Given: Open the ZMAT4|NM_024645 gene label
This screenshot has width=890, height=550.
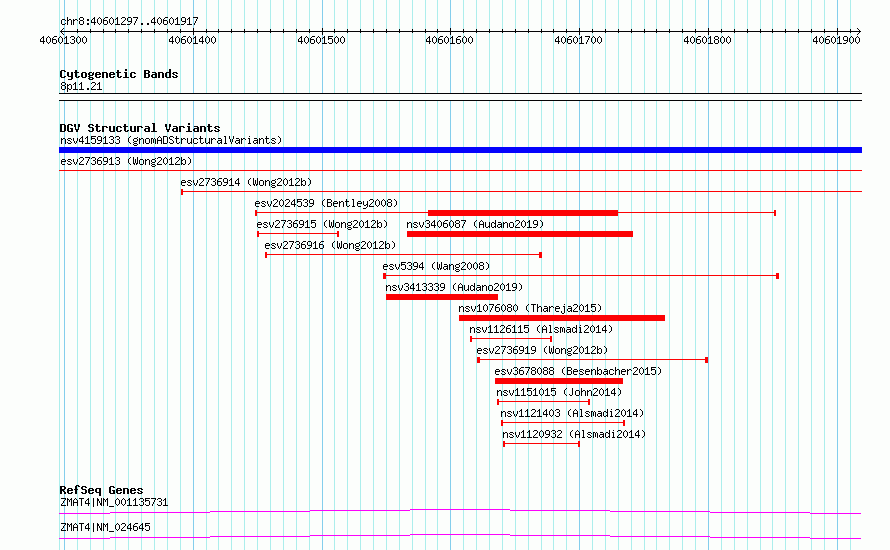Looking at the screenshot, I should [x=106, y=527].
